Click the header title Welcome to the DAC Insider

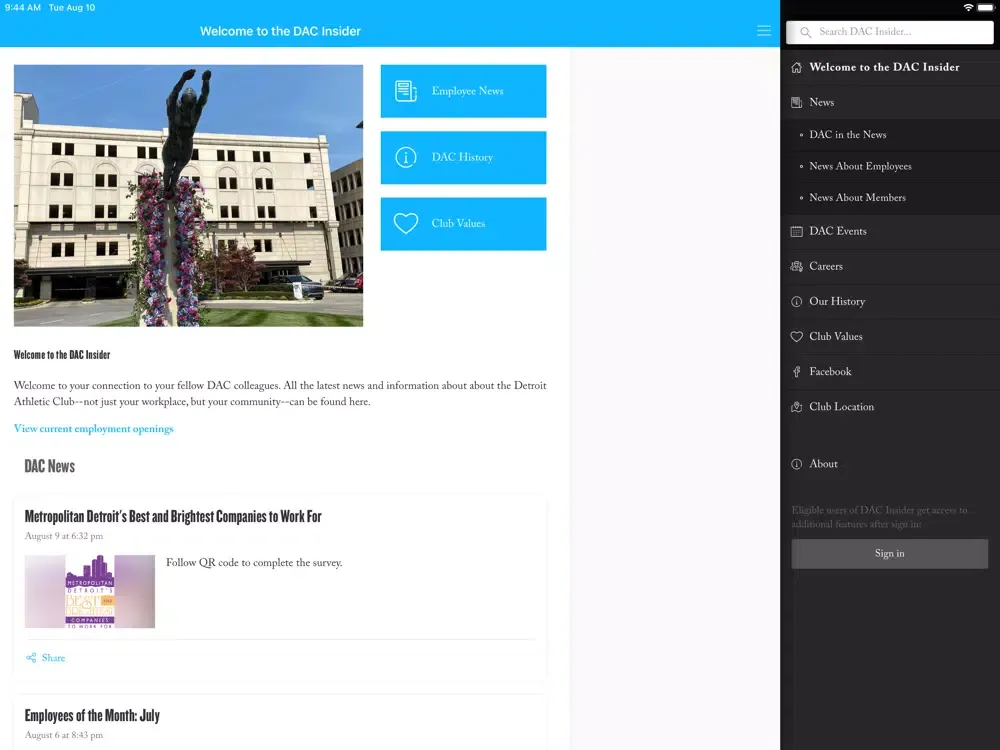[x=280, y=31]
